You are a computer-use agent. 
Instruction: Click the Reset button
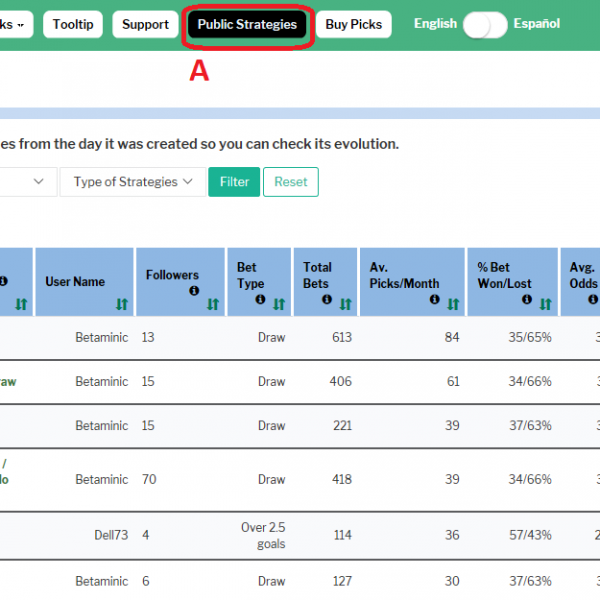point(291,182)
